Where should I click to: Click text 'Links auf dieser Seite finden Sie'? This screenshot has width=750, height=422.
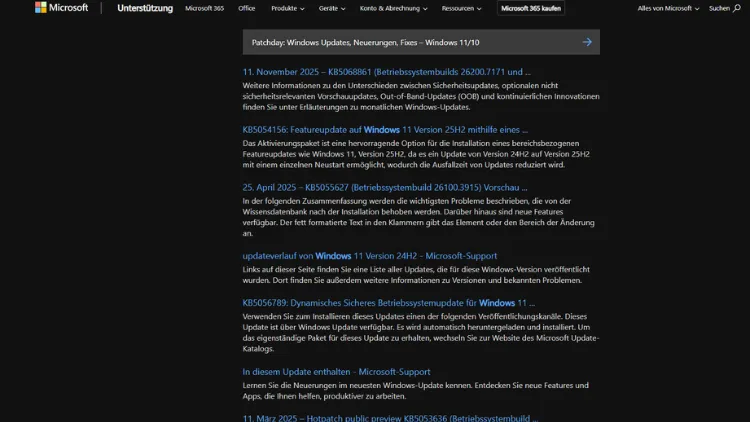pos(302,269)
